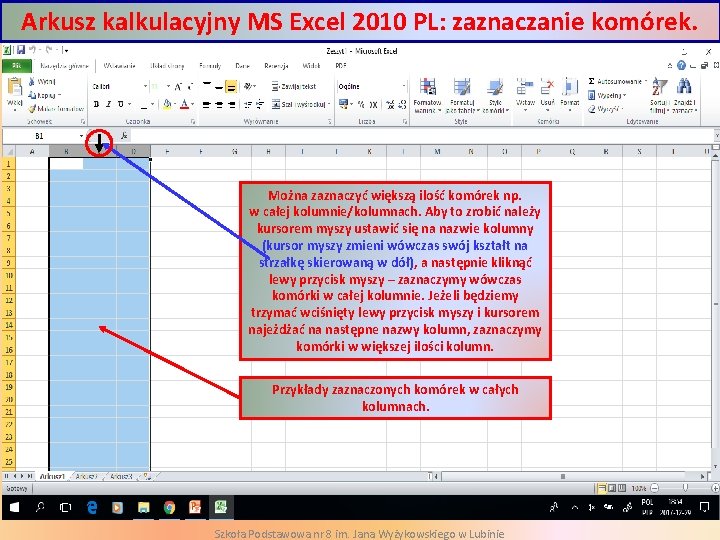Click zoom in plus button in status bar
The width and height of the screenshot is (720, 540).
click(x=715, y=489)
